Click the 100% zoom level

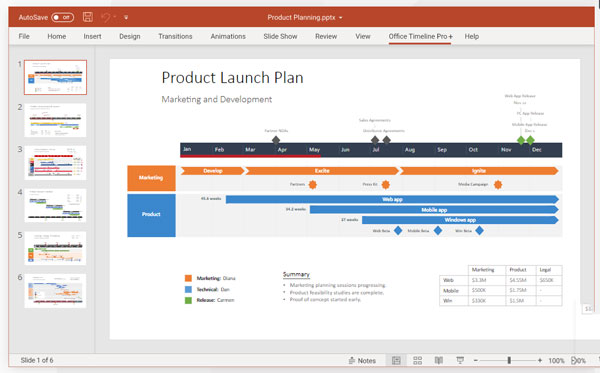pos(556,361)
